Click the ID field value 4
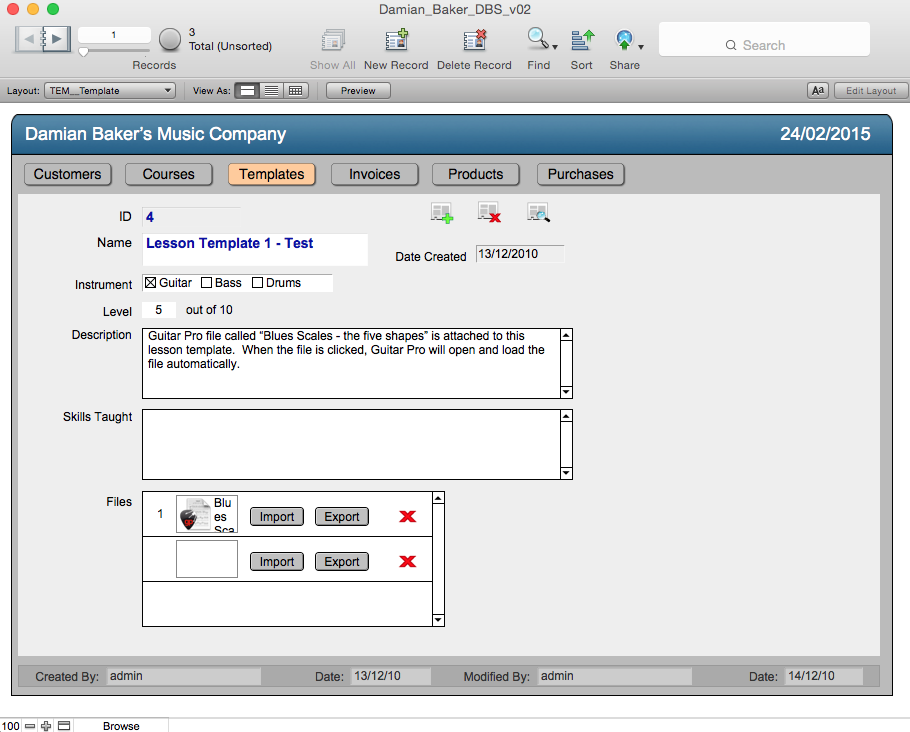This screenshot has height=732, width=910. point(192,217)
